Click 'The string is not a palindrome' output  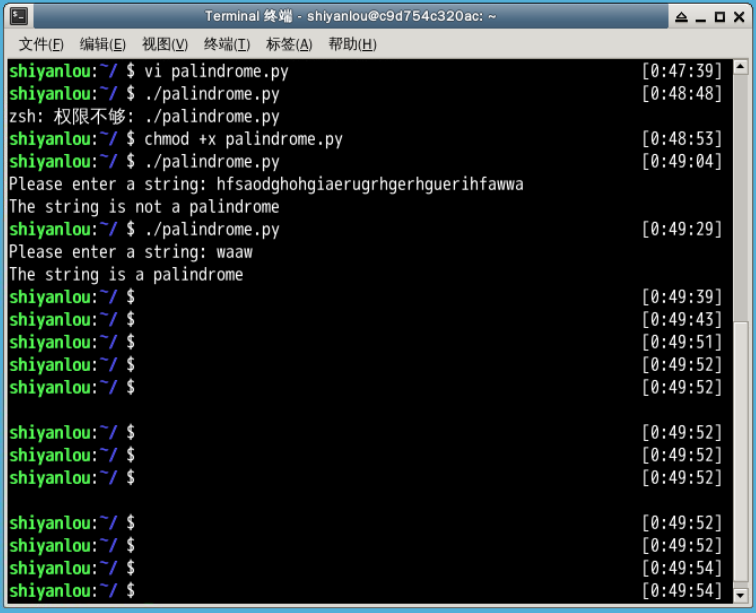(144, 207)
